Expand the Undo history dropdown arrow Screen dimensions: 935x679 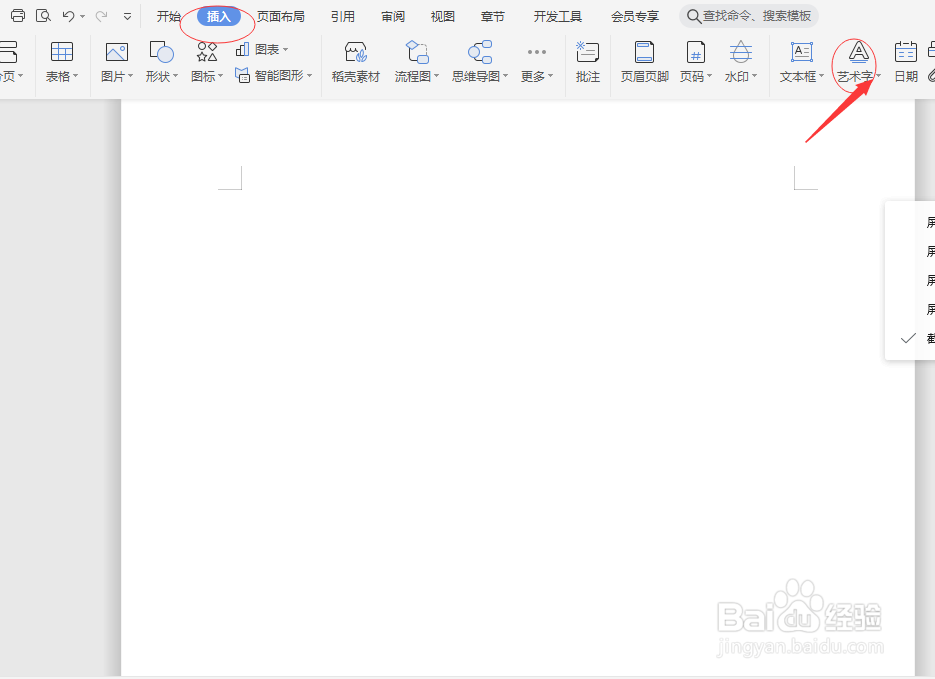pyautogui.click(x=82, y=17)
